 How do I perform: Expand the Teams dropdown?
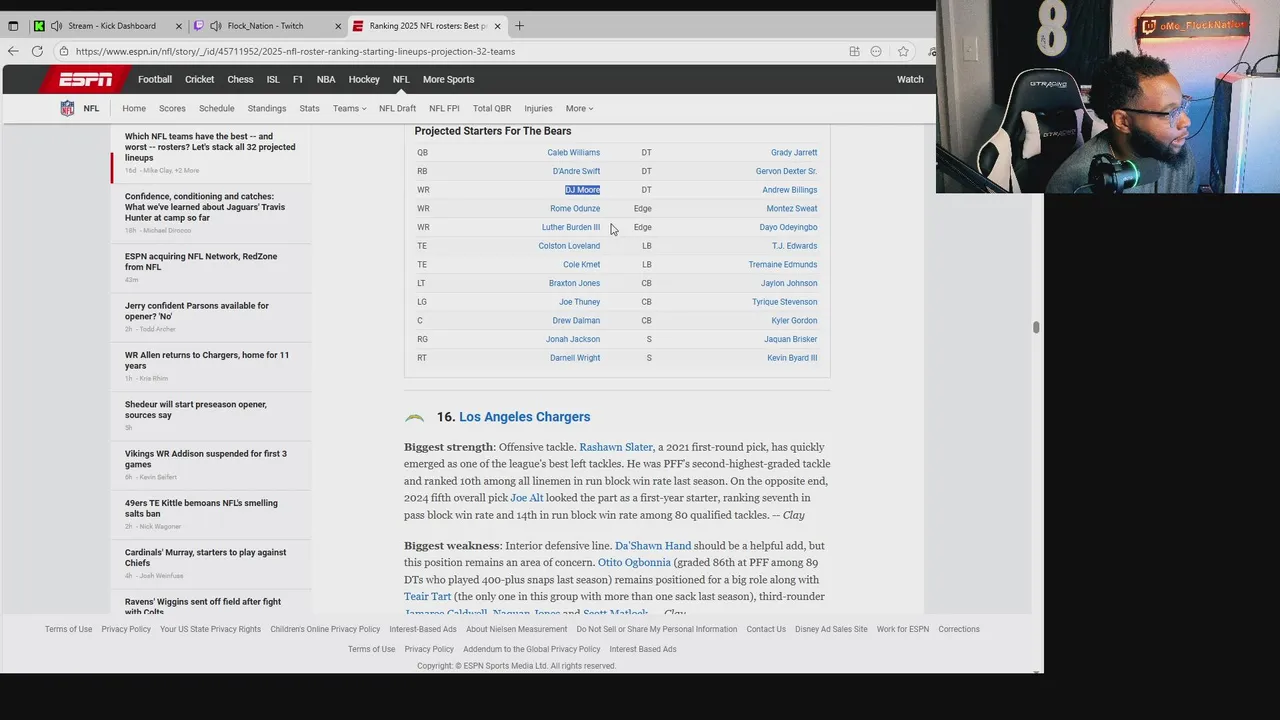coord(349,108)
